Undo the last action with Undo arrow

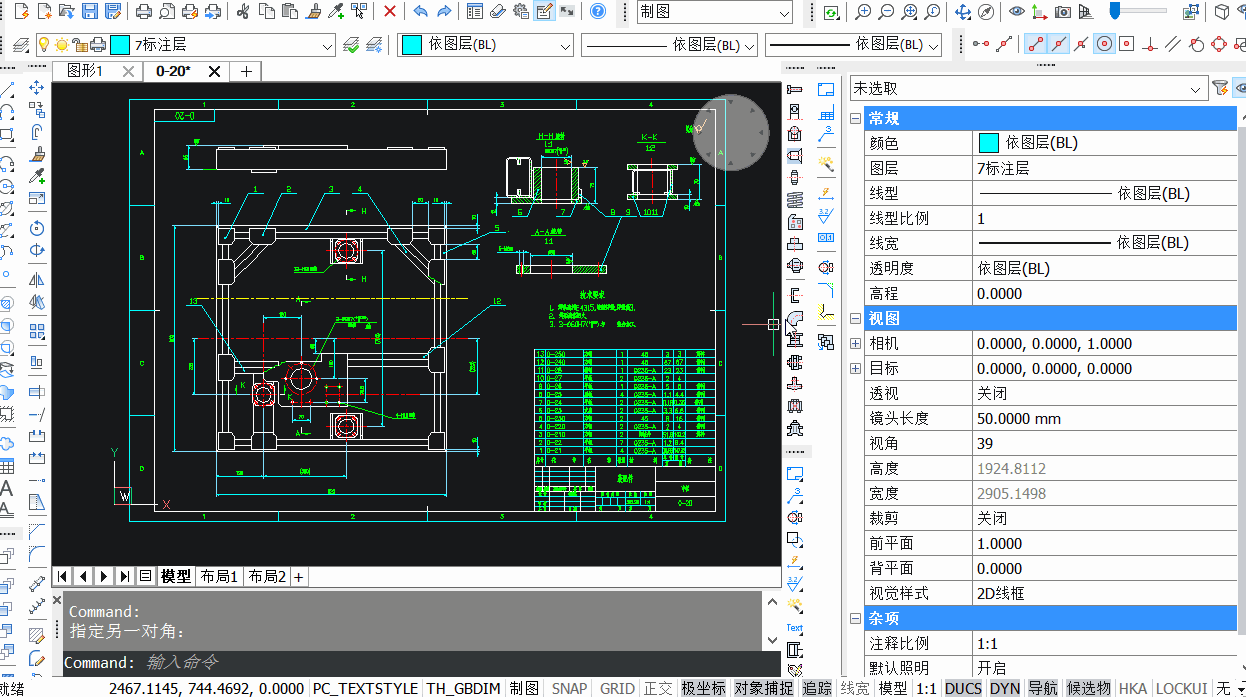tap(420, 12)
